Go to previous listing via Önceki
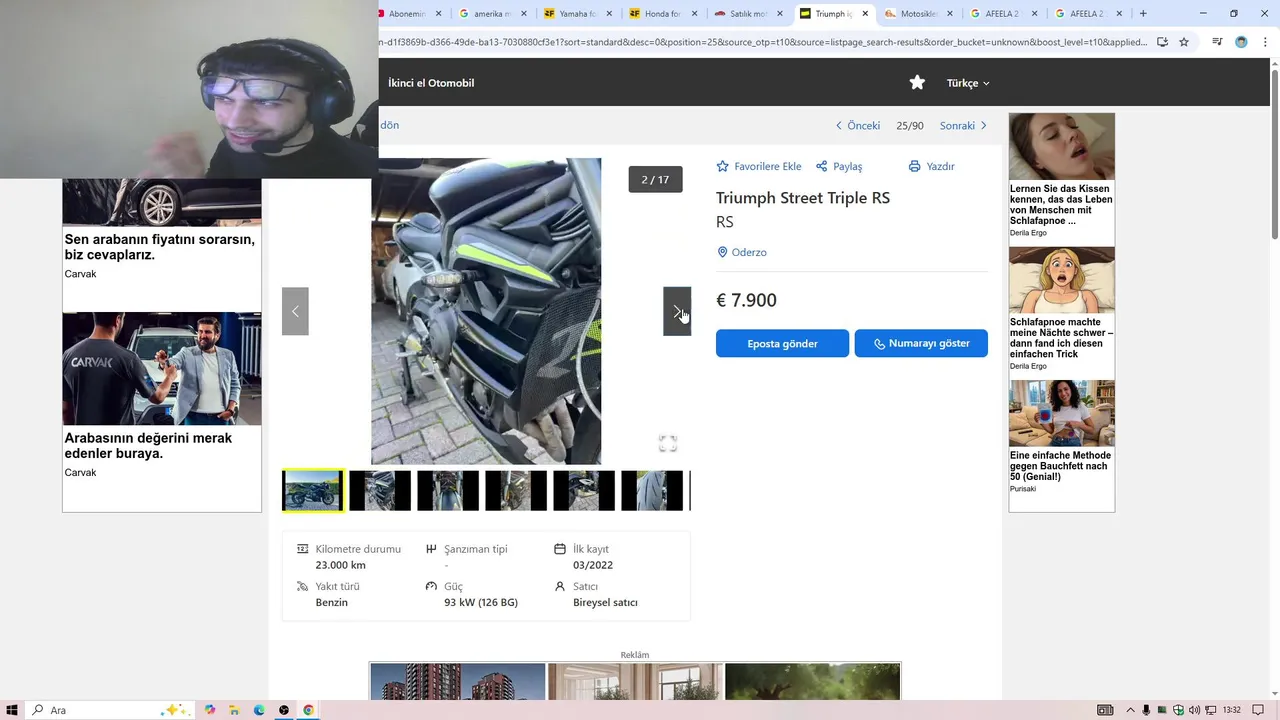 [858, 125]
